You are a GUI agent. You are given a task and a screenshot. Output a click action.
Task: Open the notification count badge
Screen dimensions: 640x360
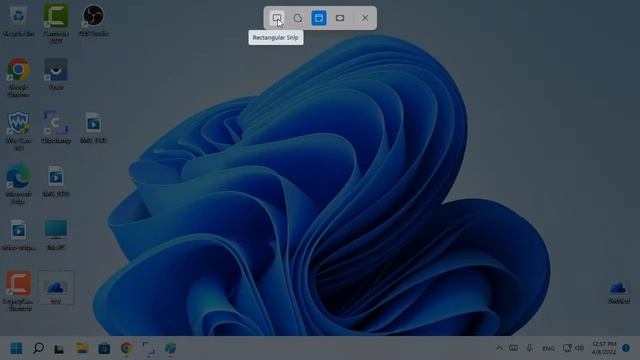point(626,348)
